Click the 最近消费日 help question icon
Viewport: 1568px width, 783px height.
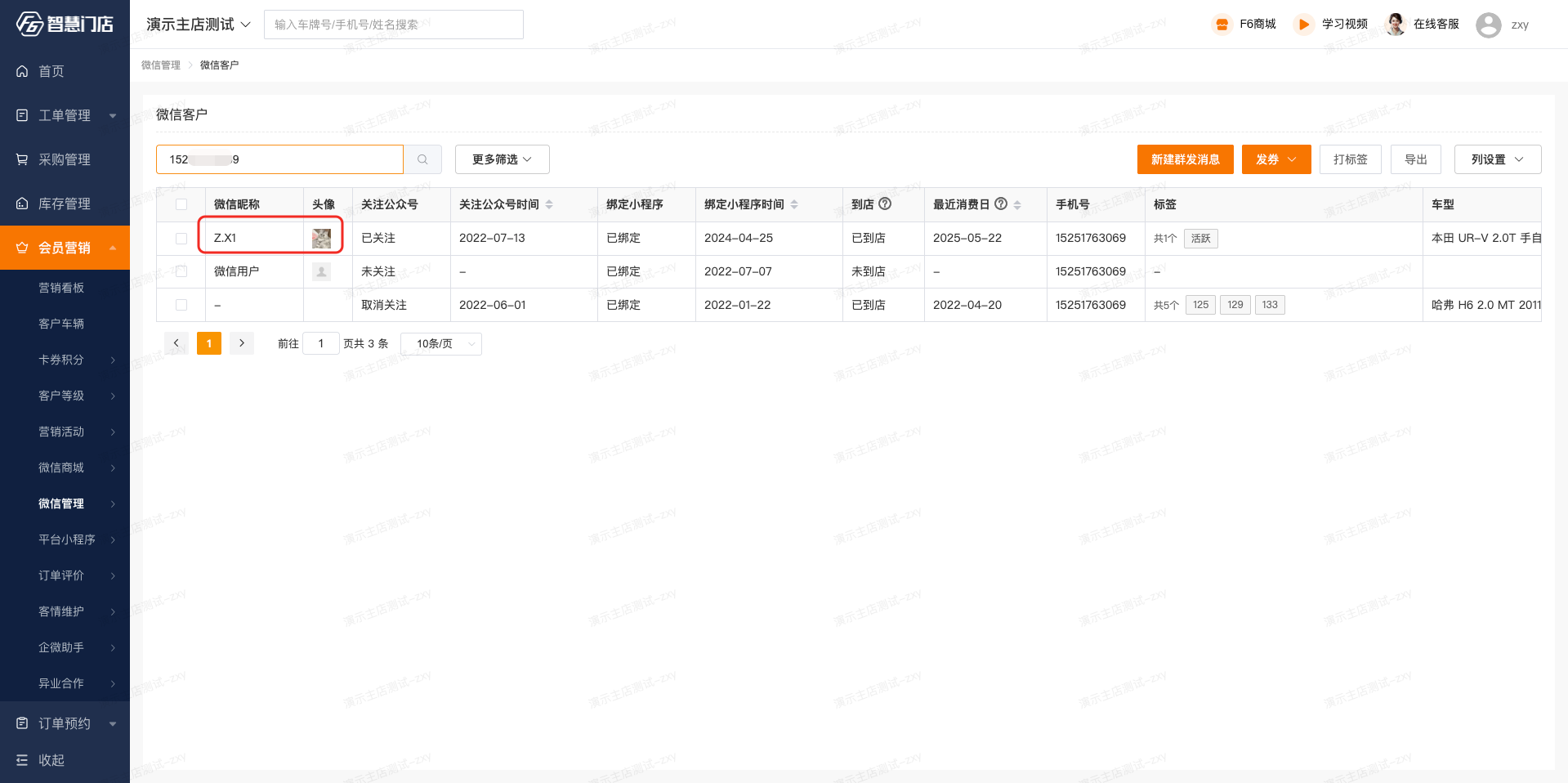pyautogui.click(x=1001, y=204)
